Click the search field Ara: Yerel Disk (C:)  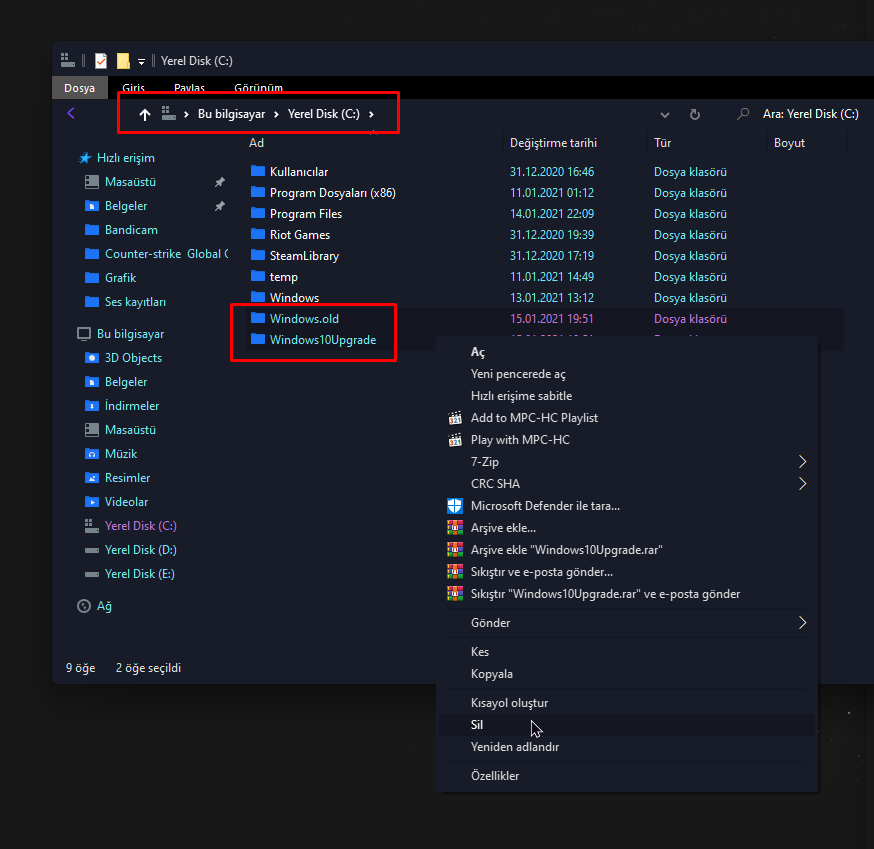pos(810,114)
